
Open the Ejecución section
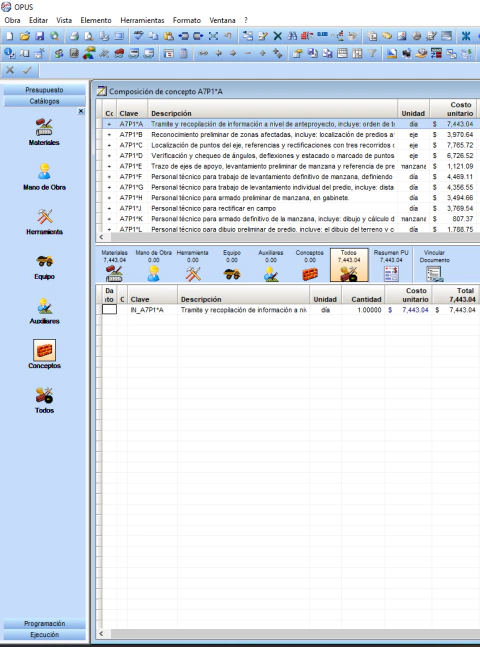44,635
